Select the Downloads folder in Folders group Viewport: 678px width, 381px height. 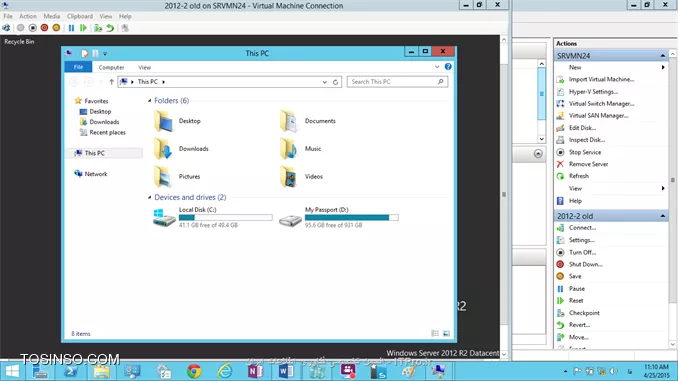point(182,149)
